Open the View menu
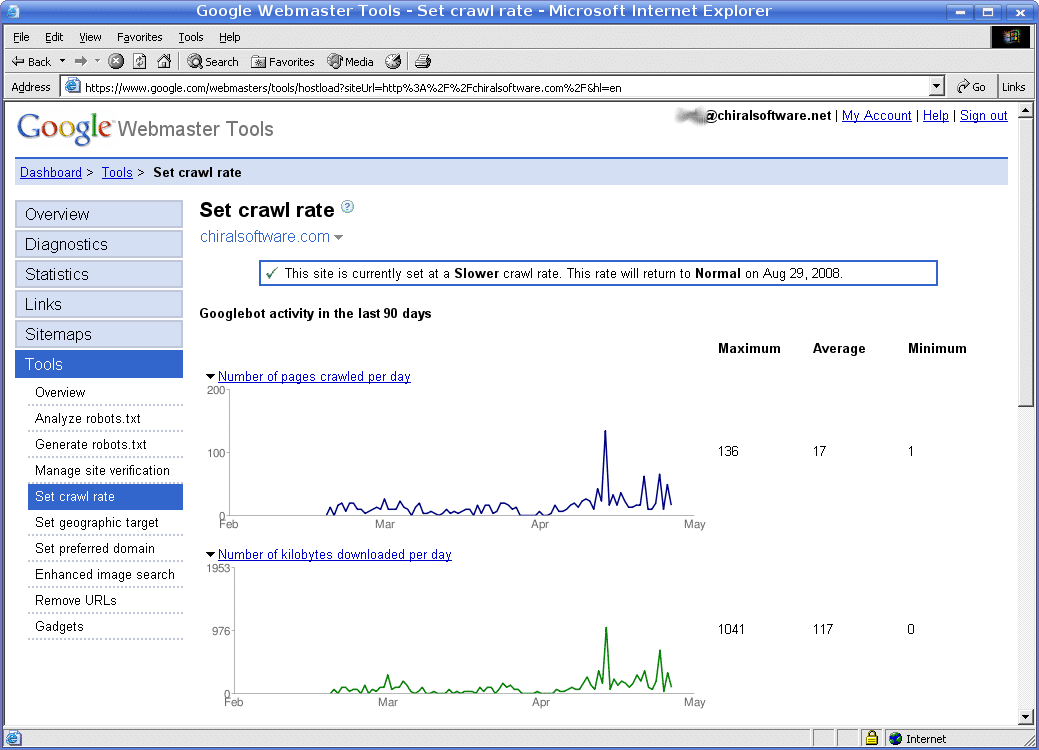This screenshot has width=1039, height=750. click(x=90, y=37)
